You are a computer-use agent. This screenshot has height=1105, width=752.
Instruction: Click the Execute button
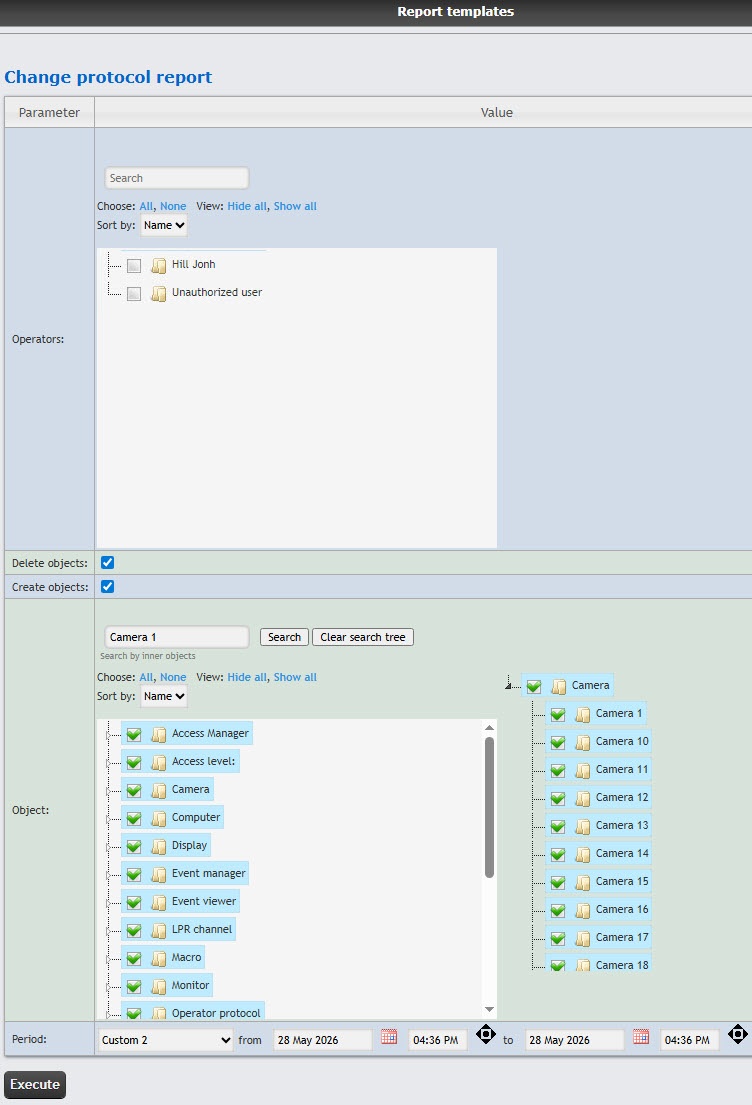coord(35,1085)
